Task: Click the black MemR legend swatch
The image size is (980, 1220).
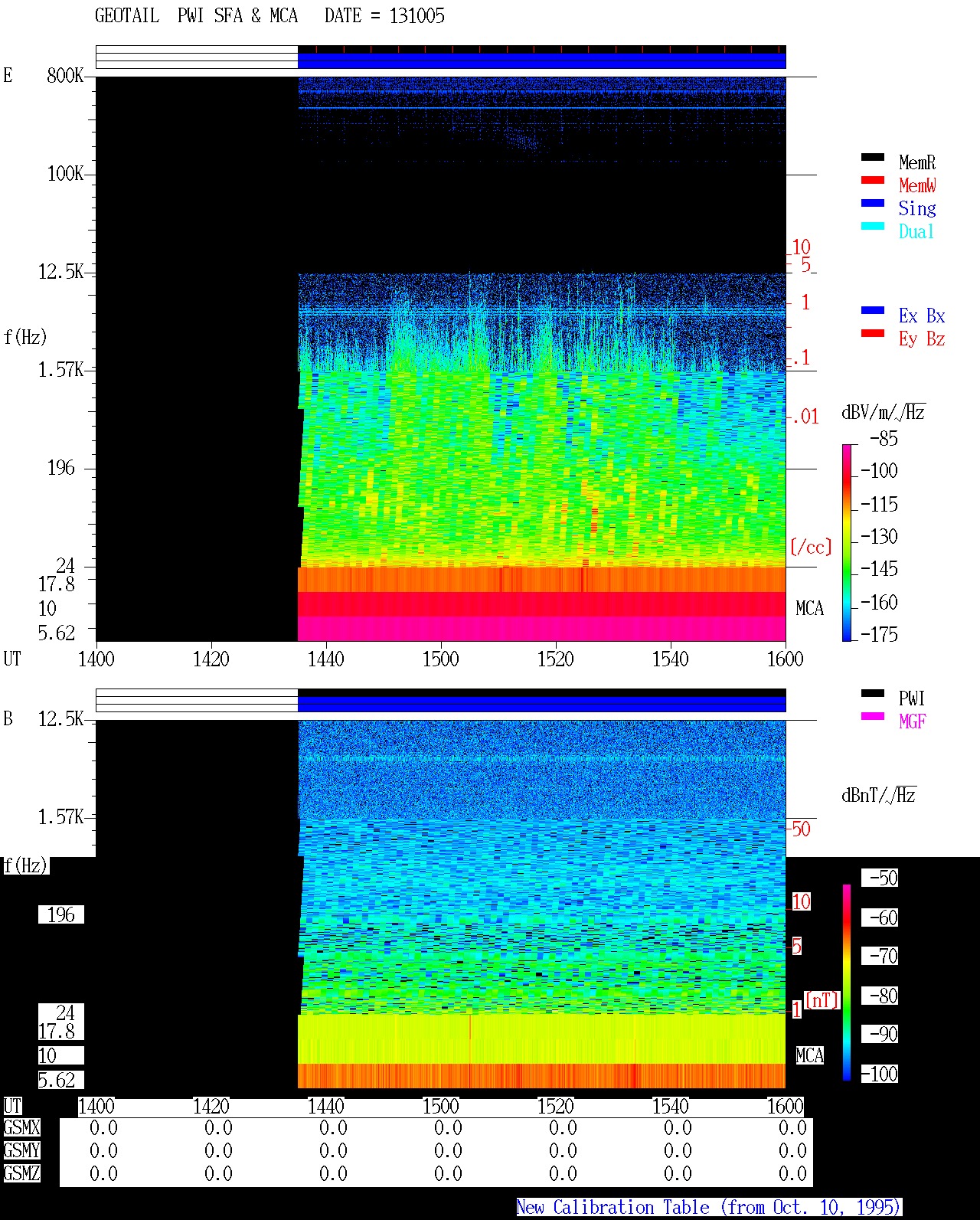Action: coord(873,157)
